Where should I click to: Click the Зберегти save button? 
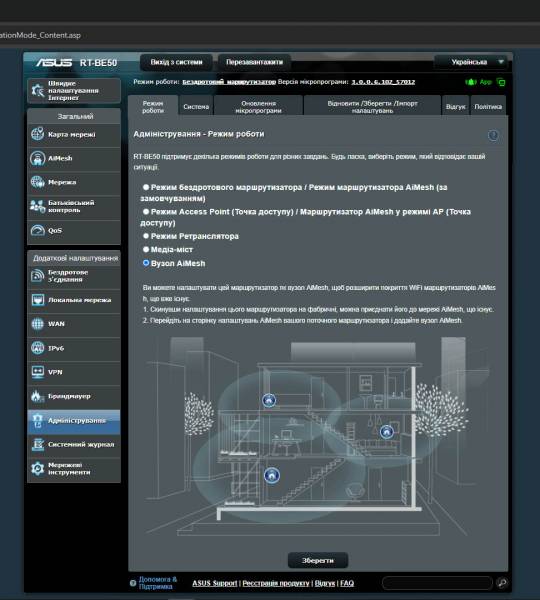[318, 560]
